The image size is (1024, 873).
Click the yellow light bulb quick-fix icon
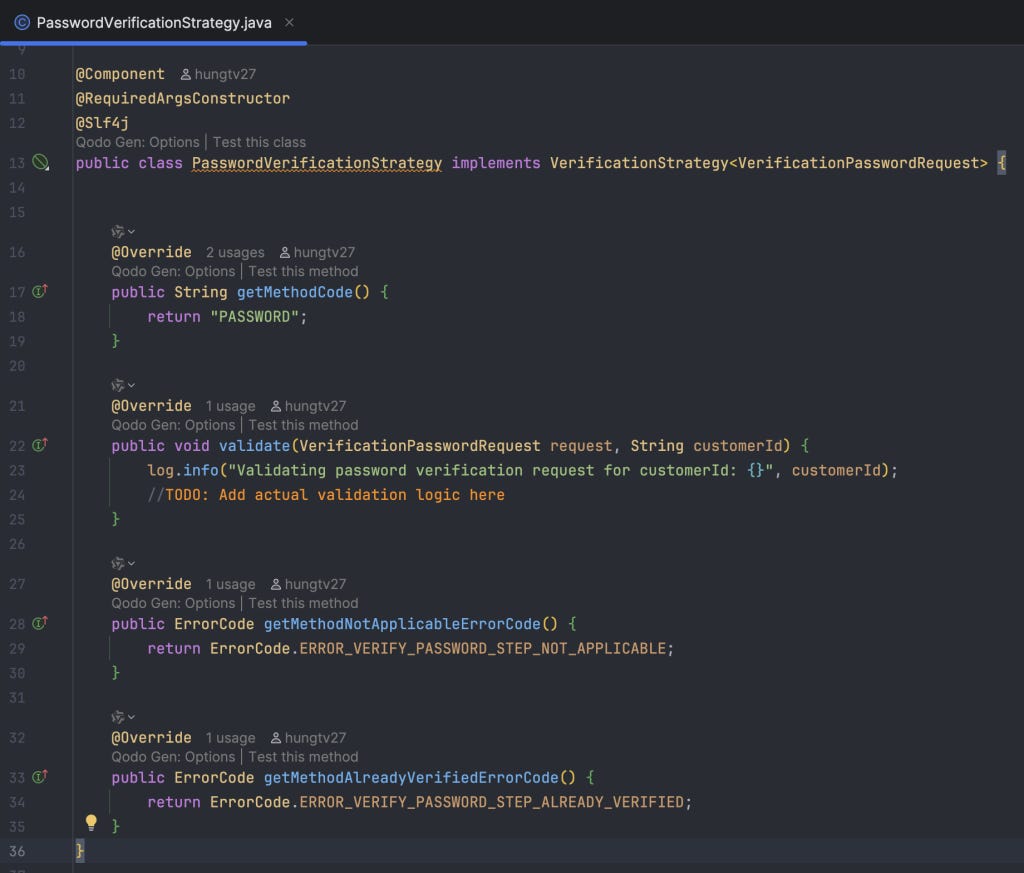click(91, 823)
